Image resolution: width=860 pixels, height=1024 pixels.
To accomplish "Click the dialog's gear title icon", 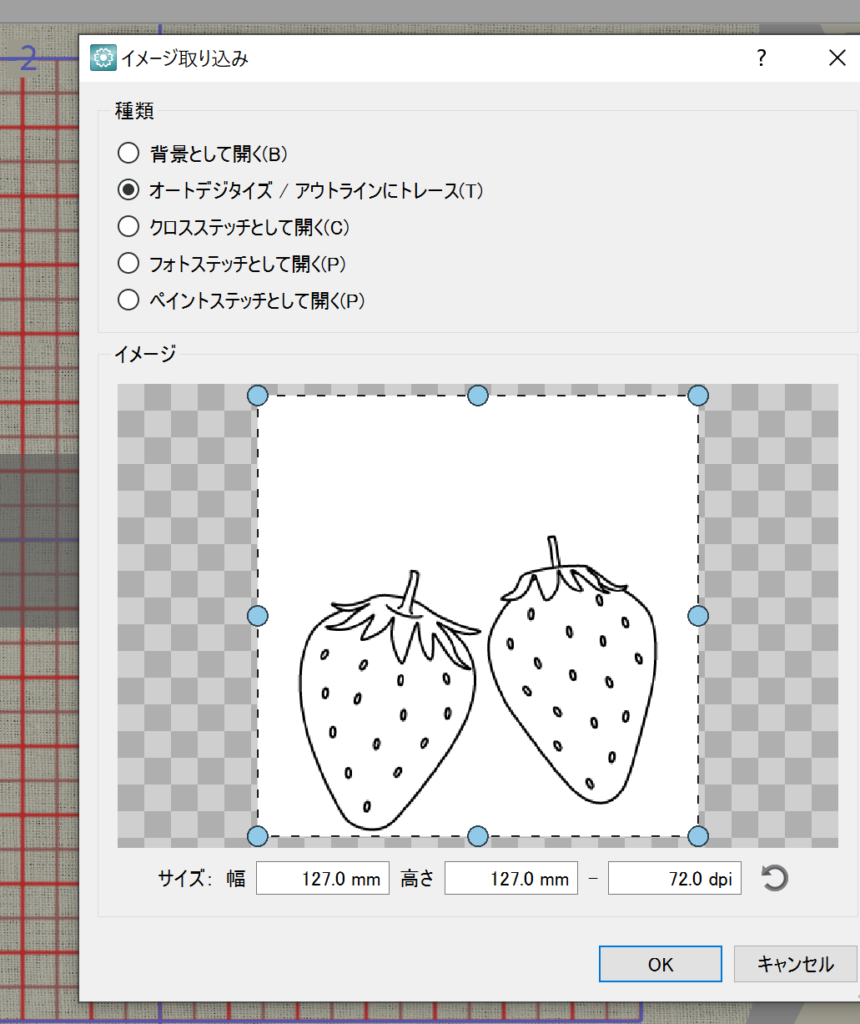I will pos(102,58).
